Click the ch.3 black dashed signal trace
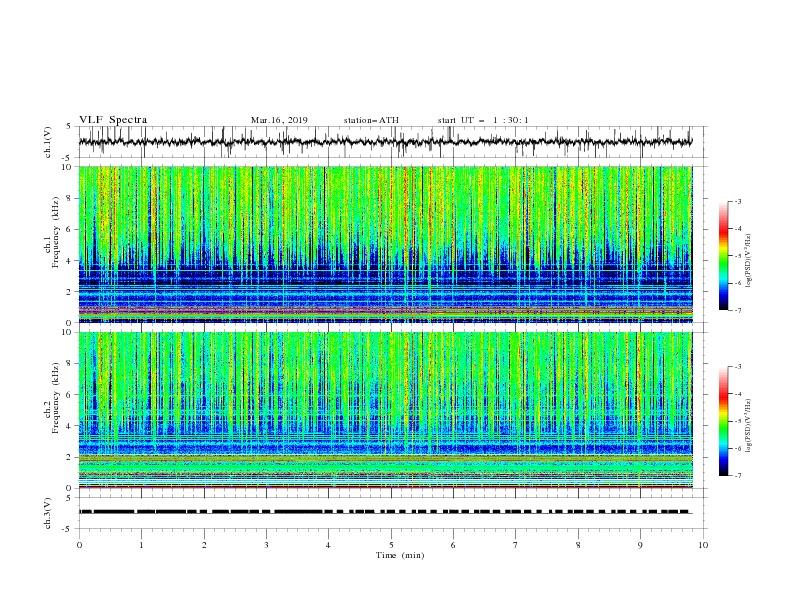The height and width of the screenshot is (612, 792). point(386,512)
